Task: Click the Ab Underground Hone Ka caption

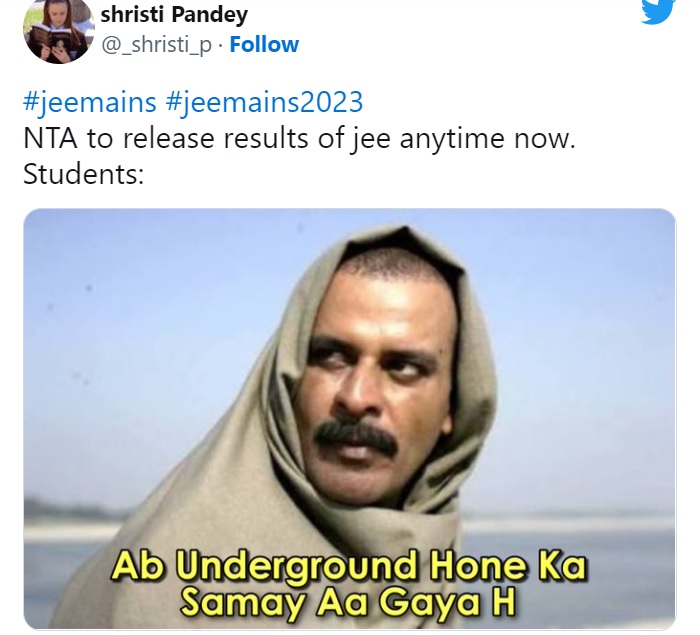Action: (349, 566)
